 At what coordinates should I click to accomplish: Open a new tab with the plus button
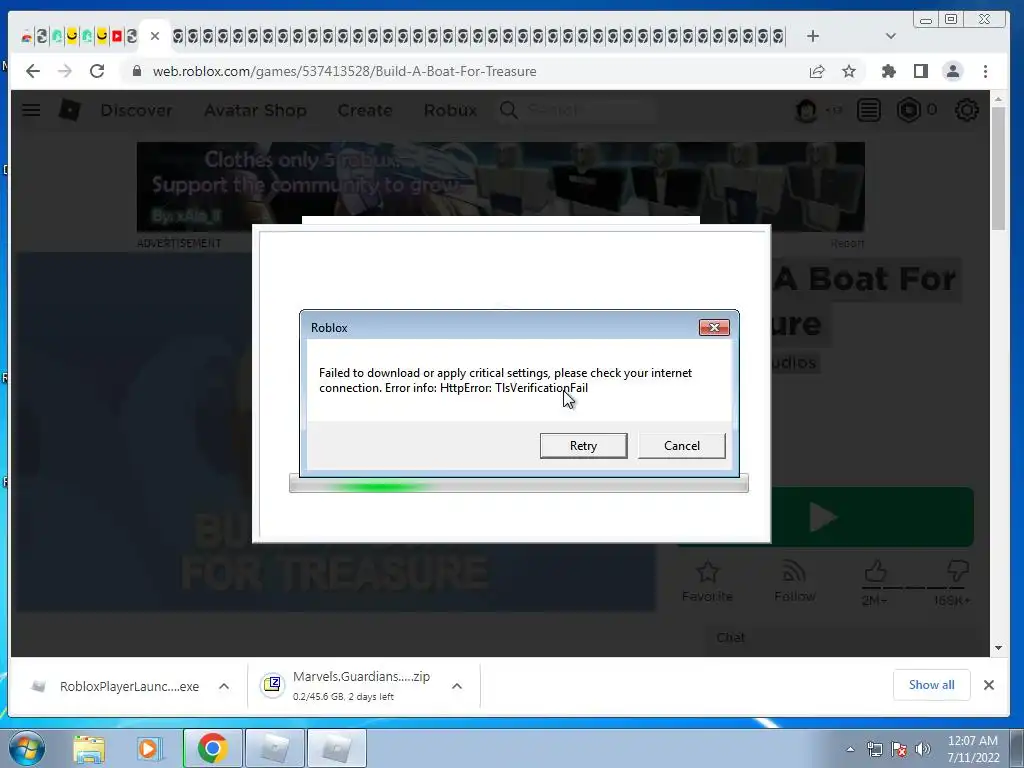tap(812, 36)
